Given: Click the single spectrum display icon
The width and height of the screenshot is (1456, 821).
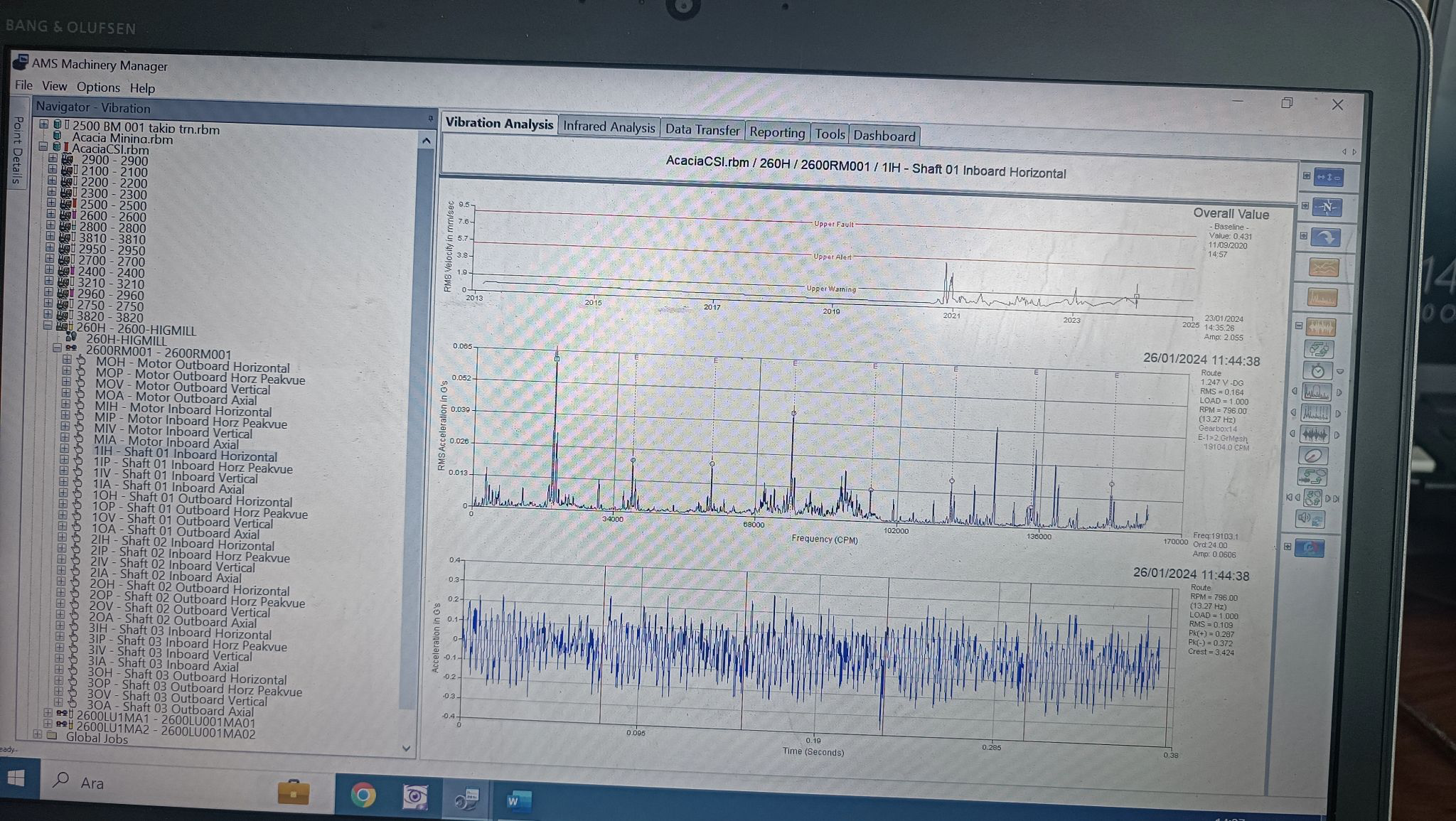Looking at the screenshot, I should coord(1316,392).
